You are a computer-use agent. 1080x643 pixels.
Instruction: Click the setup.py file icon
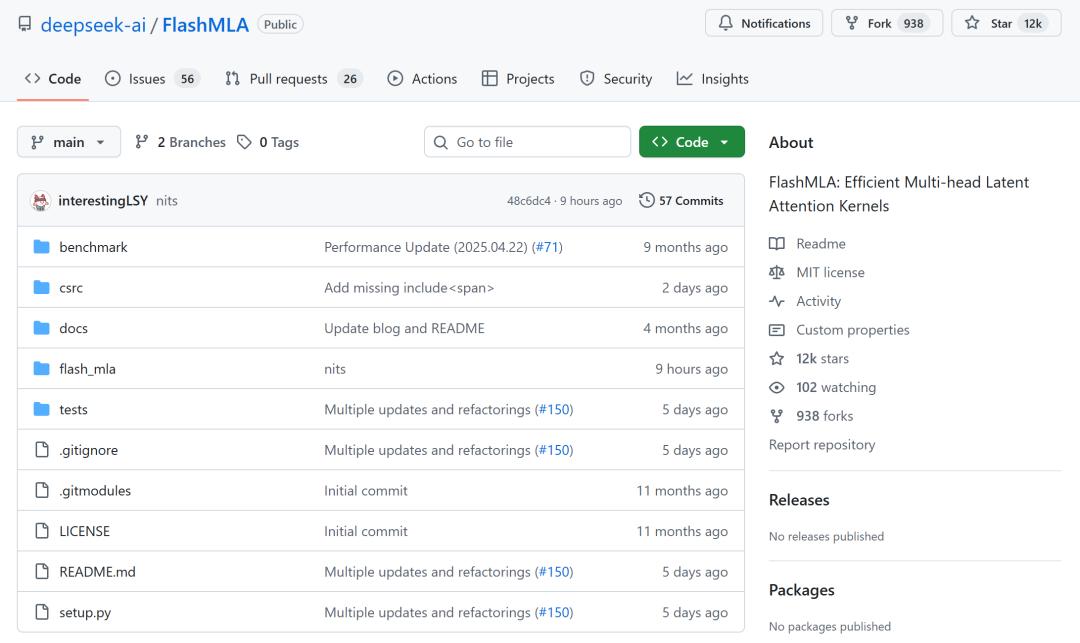[x=41, y=612]
